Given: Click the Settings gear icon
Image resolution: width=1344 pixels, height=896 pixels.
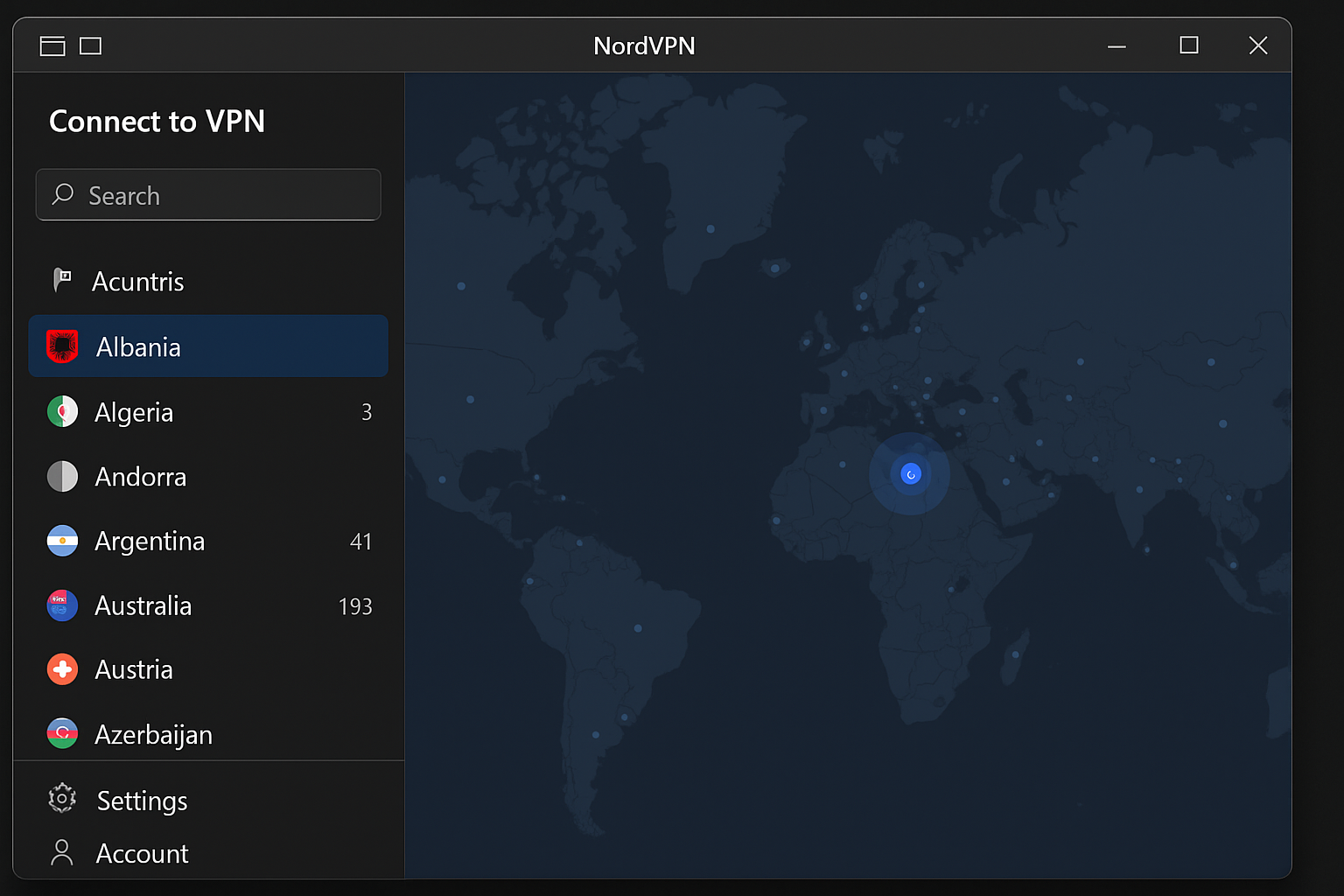Looking at the screenshot, I should coord(62,798).
